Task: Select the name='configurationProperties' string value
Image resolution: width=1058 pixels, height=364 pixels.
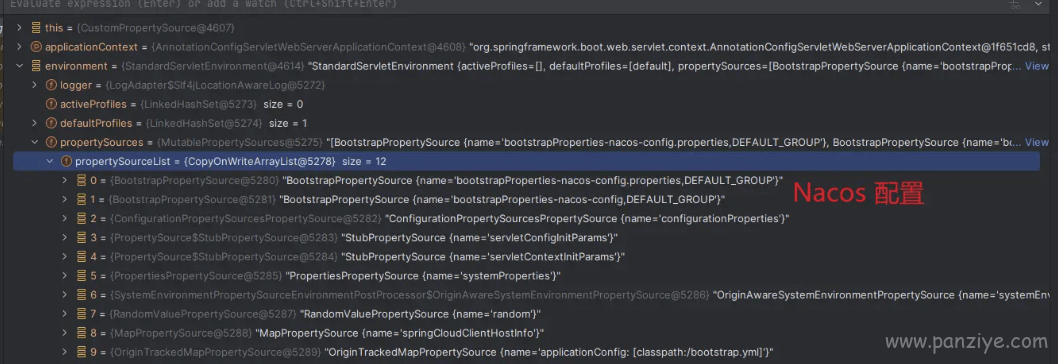Action: click(587, 219)
